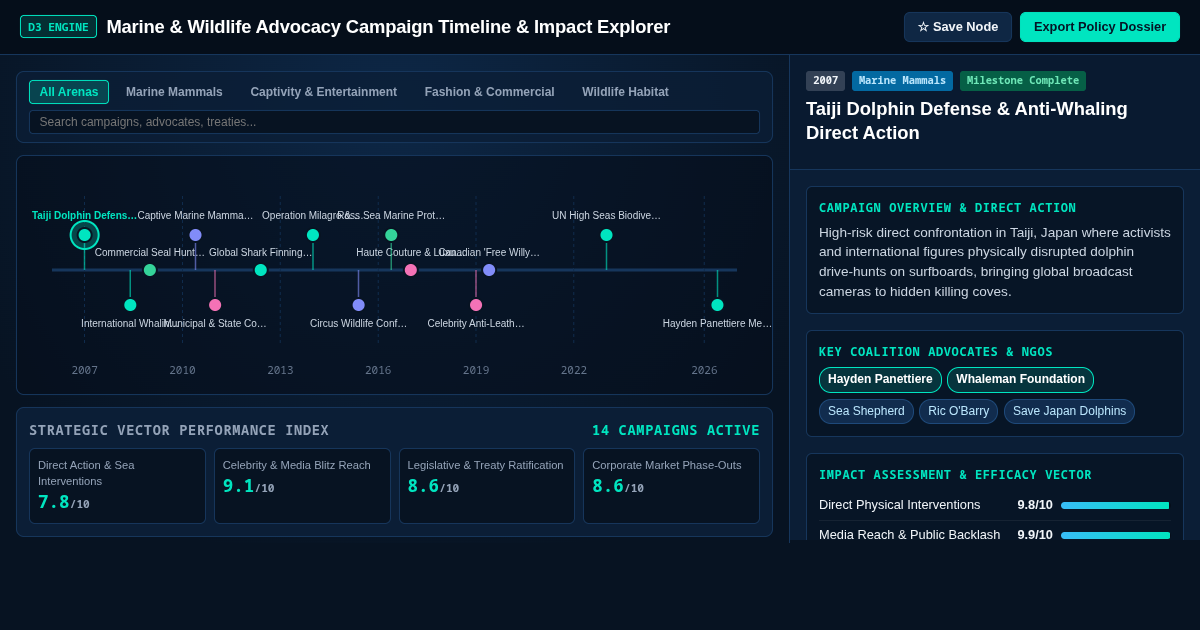Filter by Fashion & Commercial
Viewport: 1200px width, 630px height.
pos(490,92)
